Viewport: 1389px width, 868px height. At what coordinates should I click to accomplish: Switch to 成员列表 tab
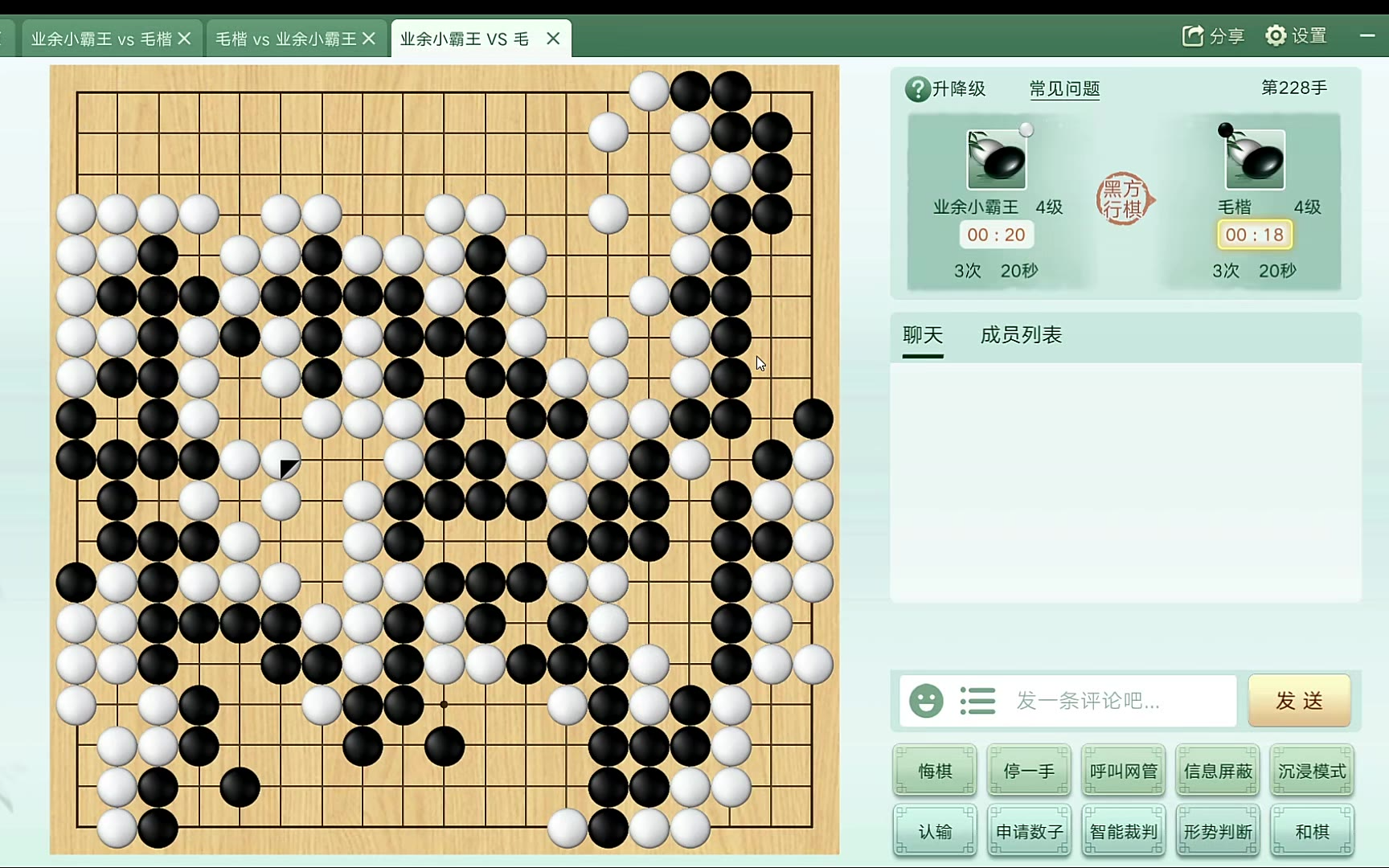tap(1021, 335)
